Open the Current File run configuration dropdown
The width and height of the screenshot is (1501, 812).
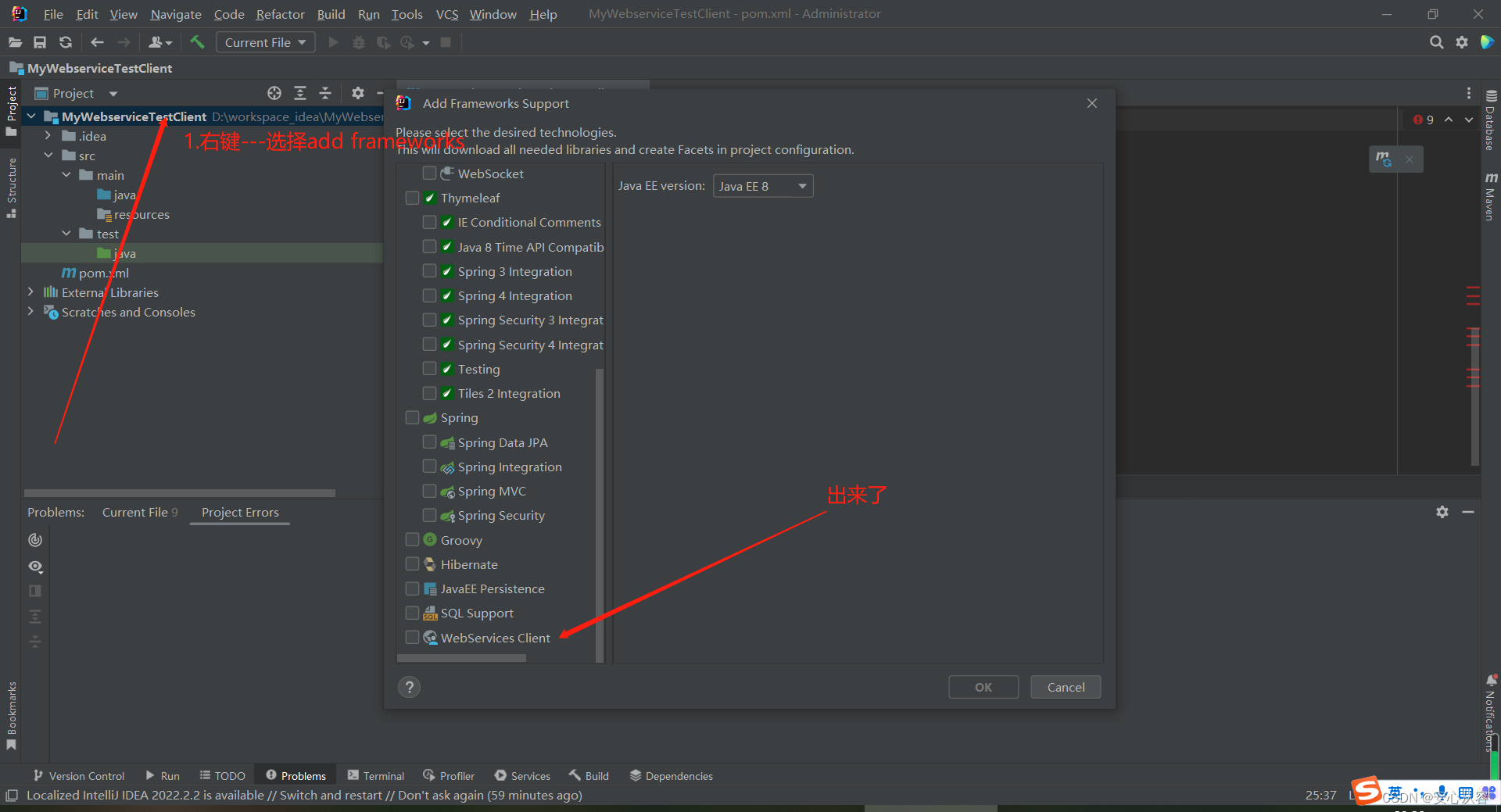pos(265,42)
